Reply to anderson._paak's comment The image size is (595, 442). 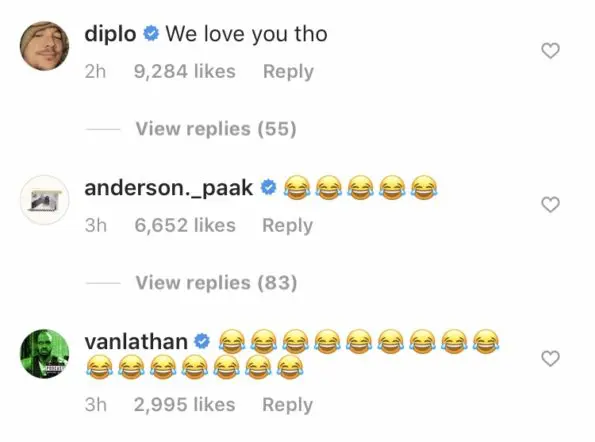click(288, 226)
